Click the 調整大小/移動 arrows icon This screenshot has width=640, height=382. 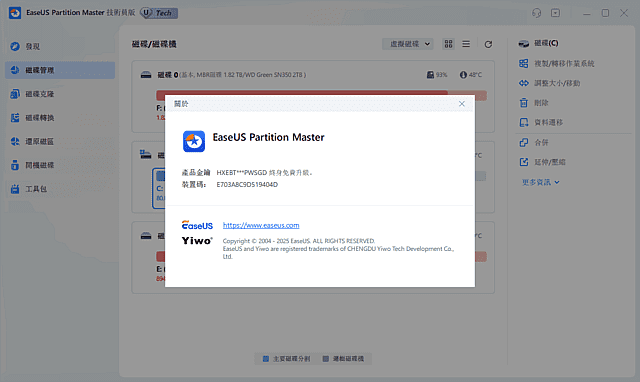(x=524, y=83)
